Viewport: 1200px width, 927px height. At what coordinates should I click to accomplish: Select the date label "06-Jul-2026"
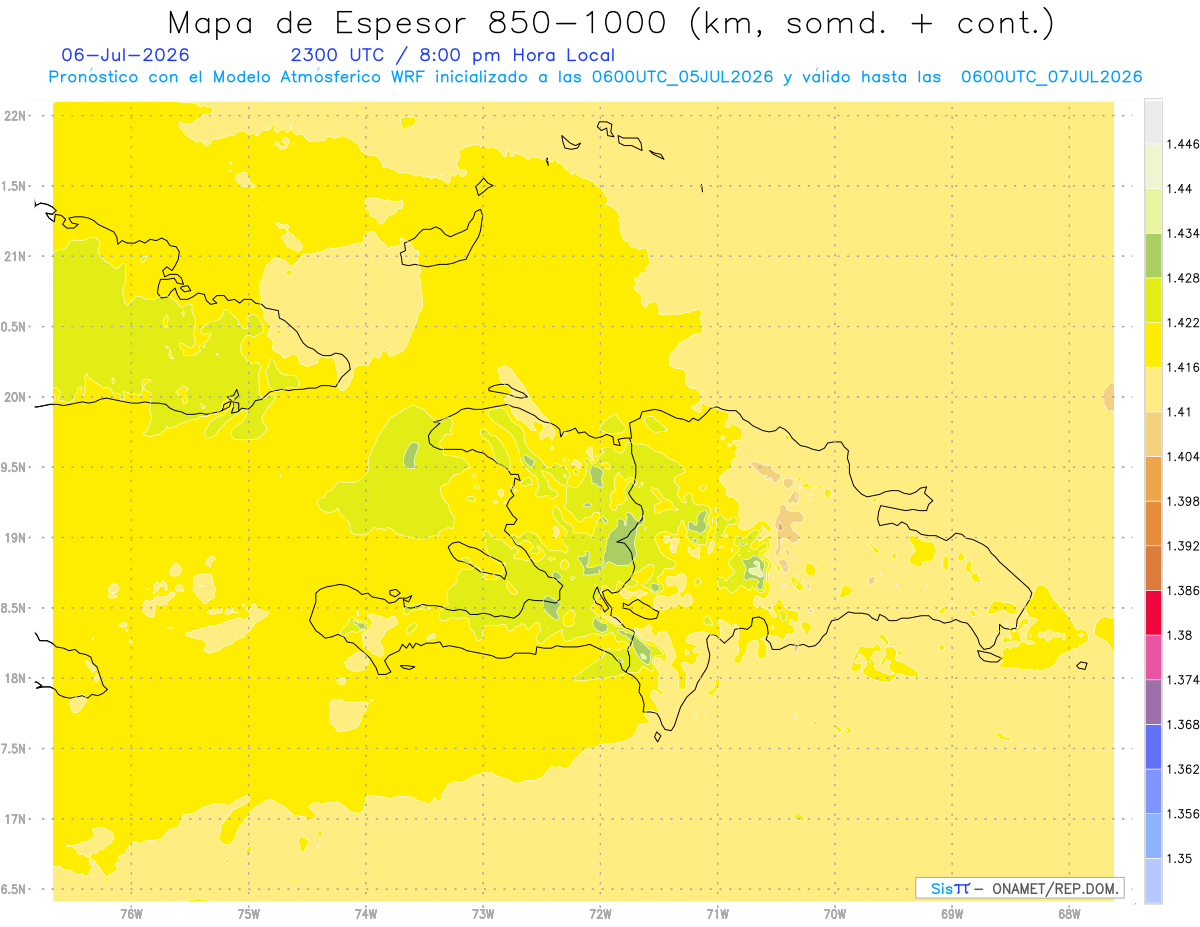[125, 55]
